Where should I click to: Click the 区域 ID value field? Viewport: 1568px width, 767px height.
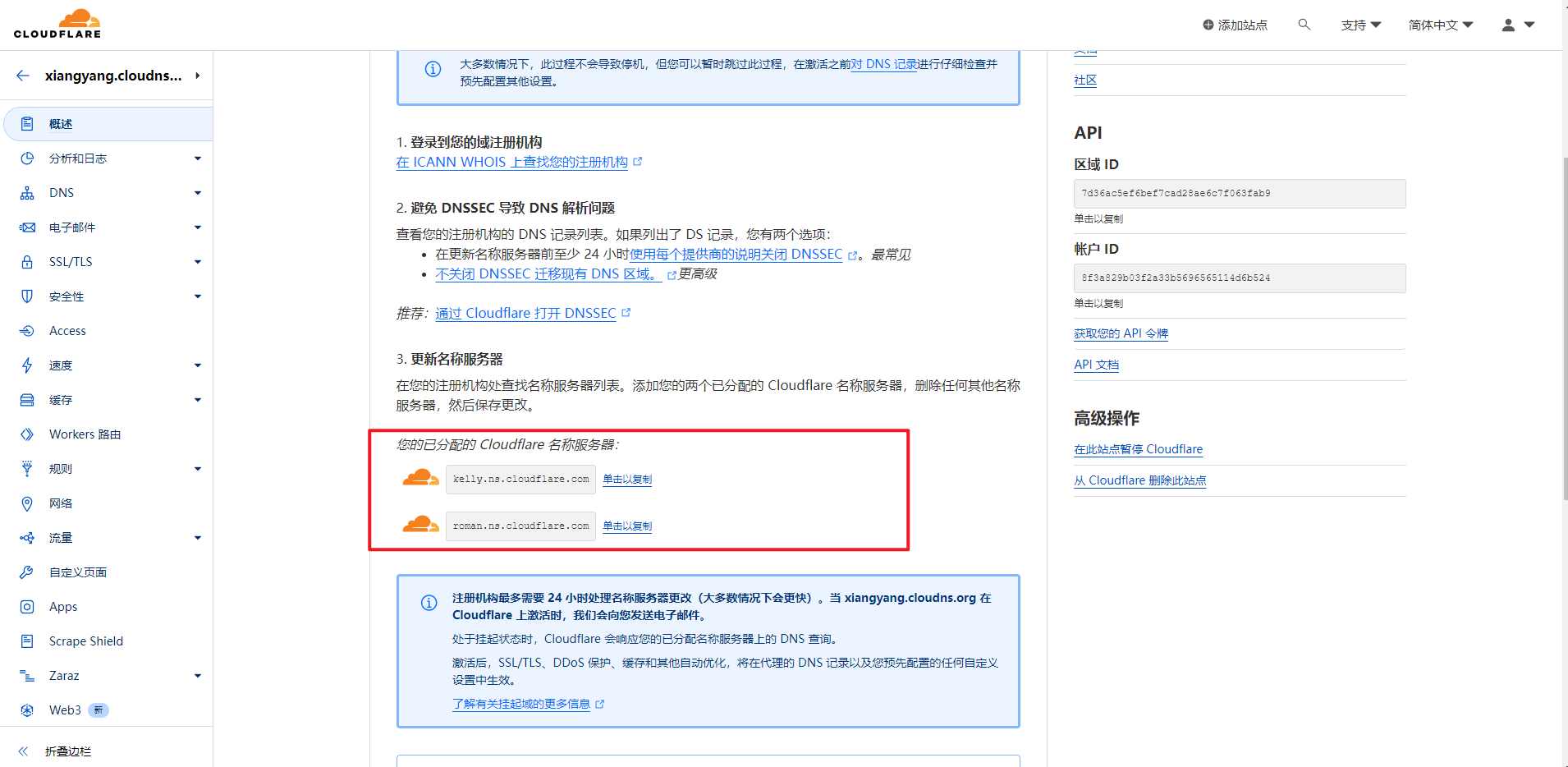[x=1240, y=194]
